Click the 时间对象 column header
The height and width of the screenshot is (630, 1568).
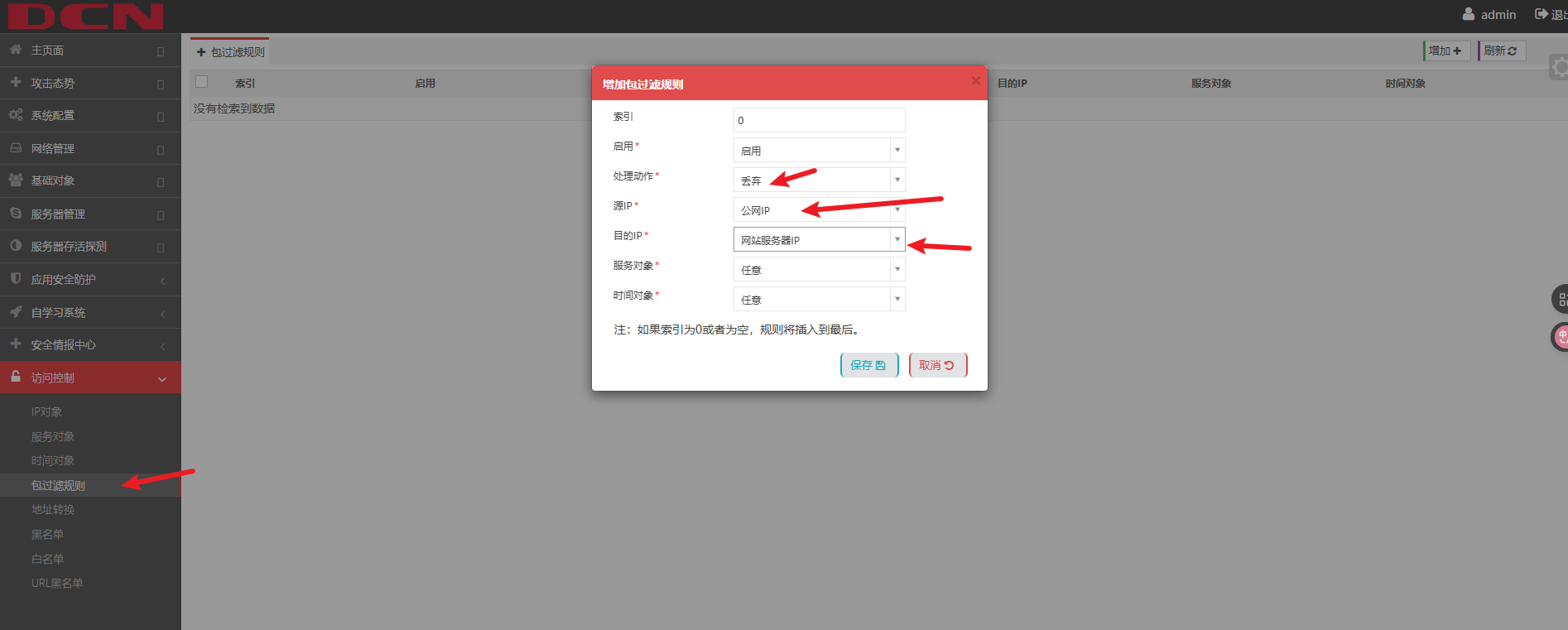tap(1405, 83)
